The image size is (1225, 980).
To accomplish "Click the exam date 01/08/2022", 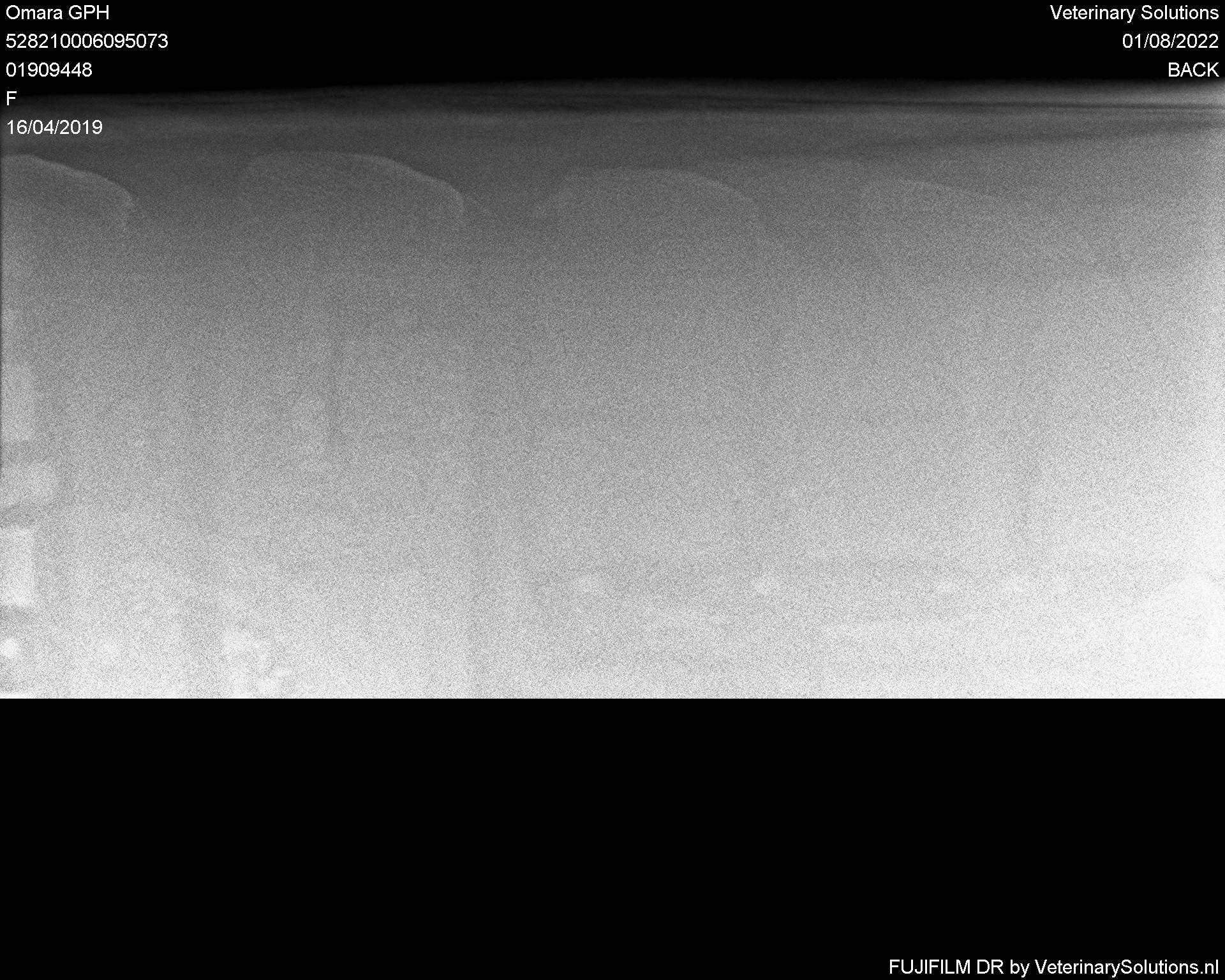I will (1171, 41).
